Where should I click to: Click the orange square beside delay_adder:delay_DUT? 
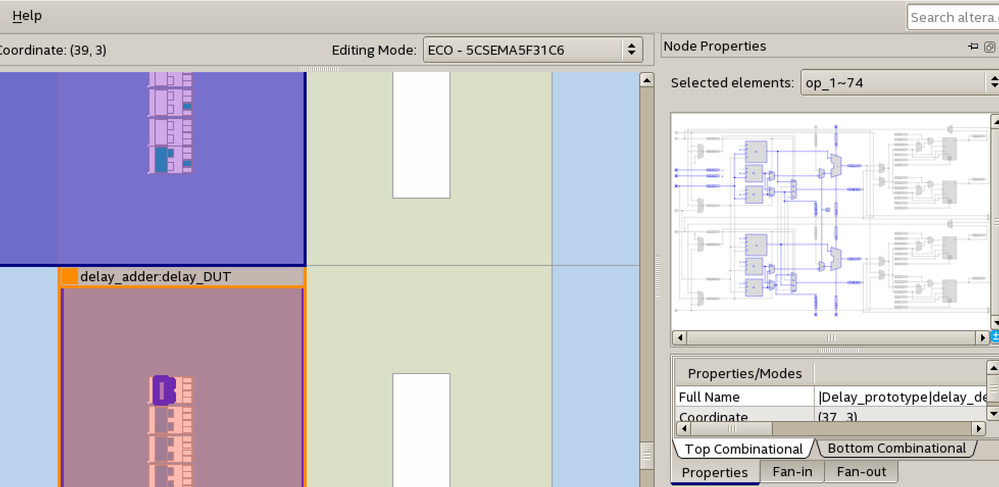[69, 277]
